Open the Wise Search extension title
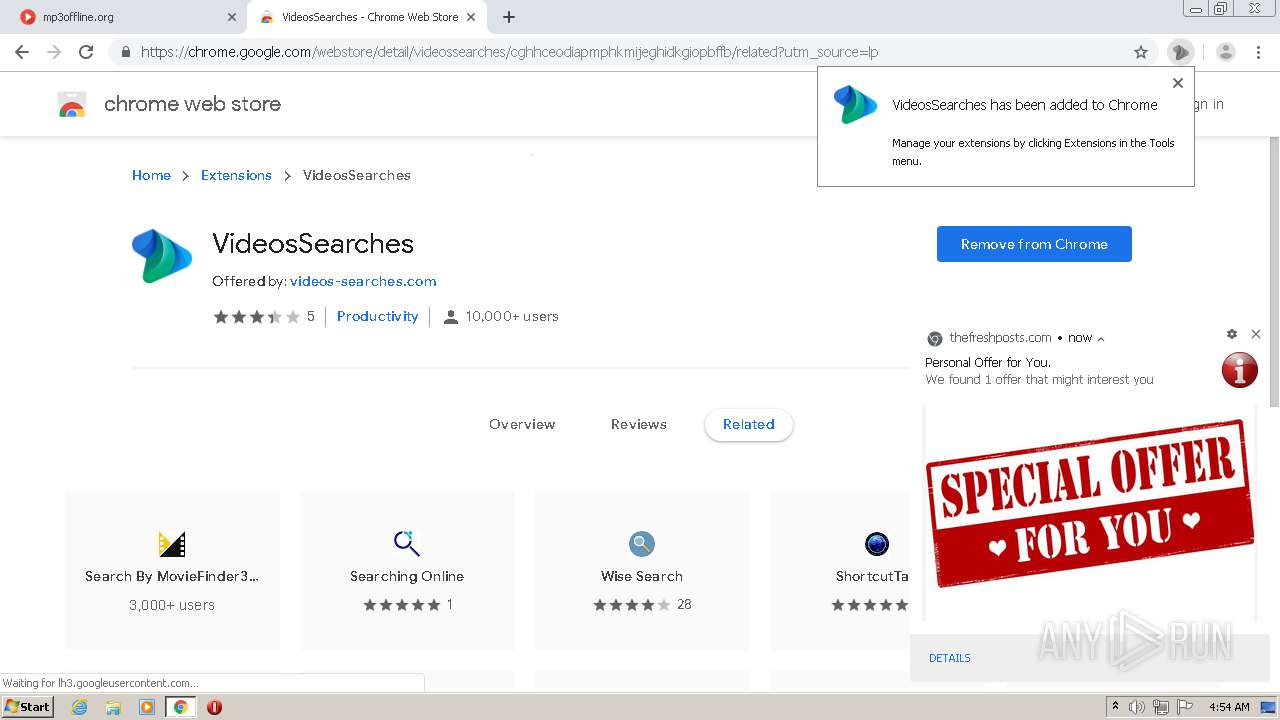The width and height of the screenshot is (1280, 720). click(x=642, y=576)
